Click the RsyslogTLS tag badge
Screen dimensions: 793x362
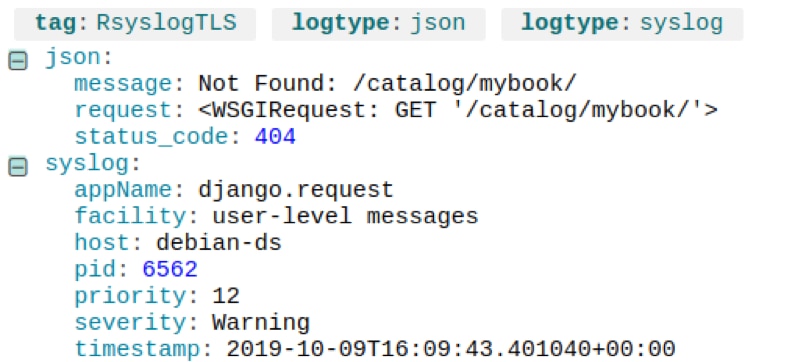click(135, 23)
